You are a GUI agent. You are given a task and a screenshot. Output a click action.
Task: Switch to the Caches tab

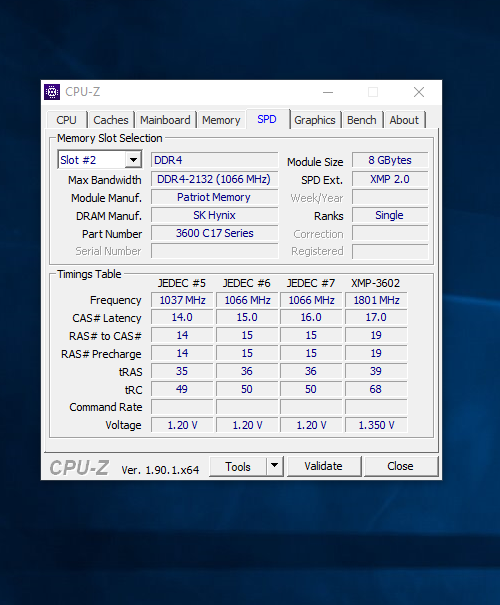point(111,120)
